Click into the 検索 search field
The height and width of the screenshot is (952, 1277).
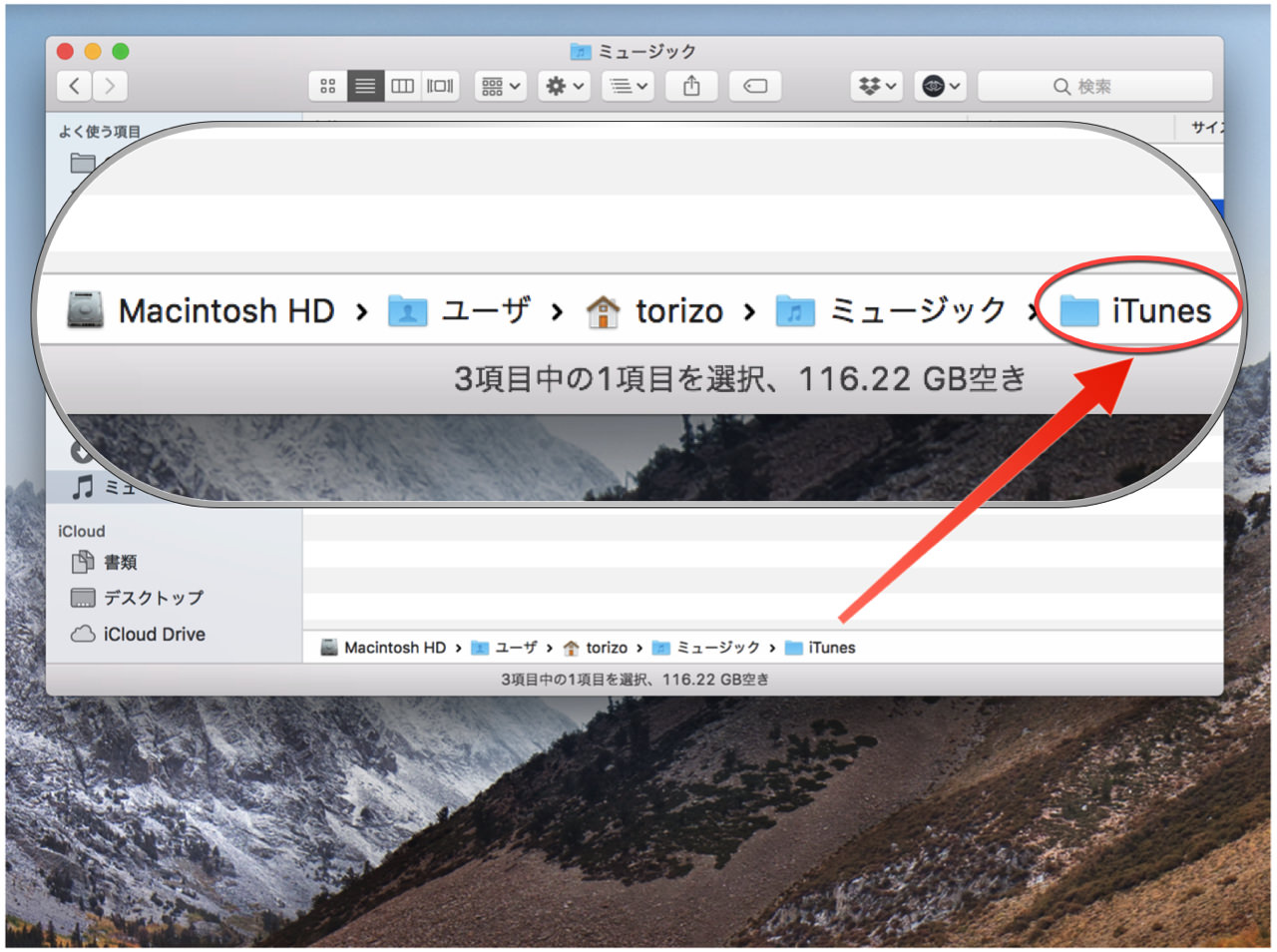tap(1094, 86)
